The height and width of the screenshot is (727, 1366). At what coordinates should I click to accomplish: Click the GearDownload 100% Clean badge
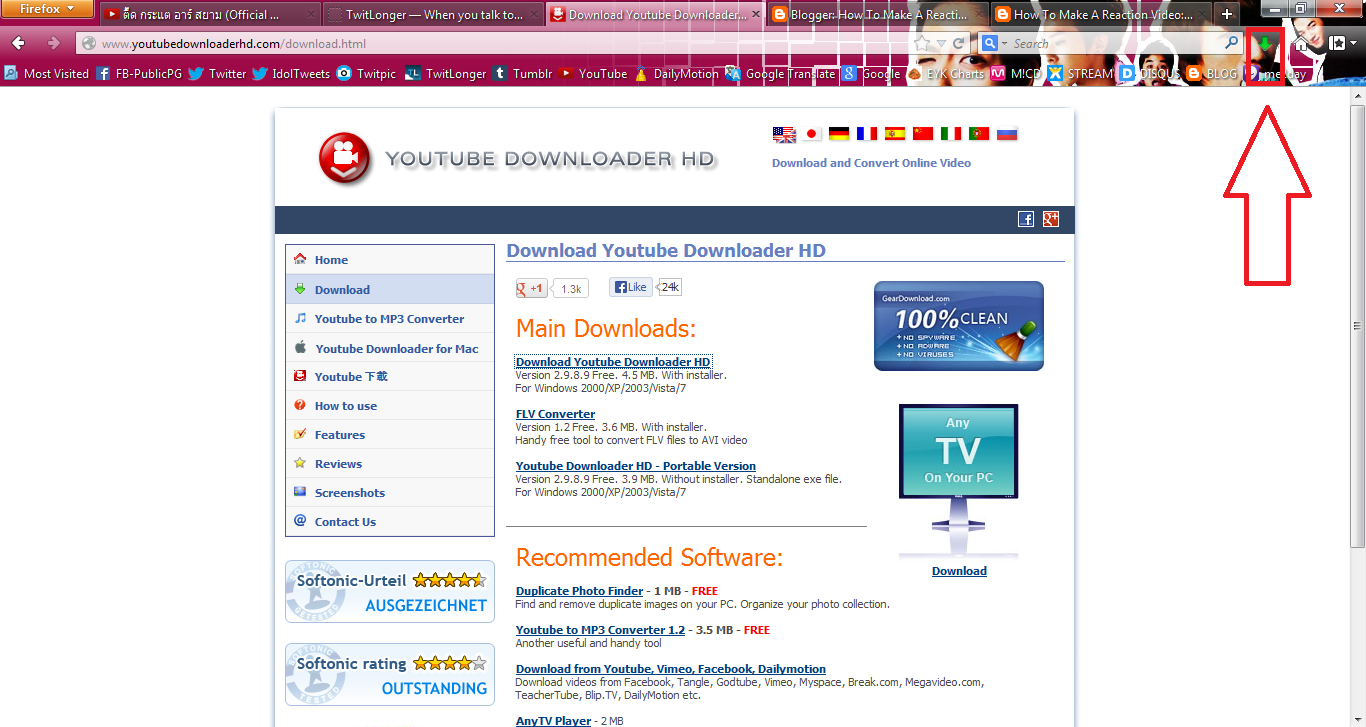pyautogui.click(x=959, y=326)
